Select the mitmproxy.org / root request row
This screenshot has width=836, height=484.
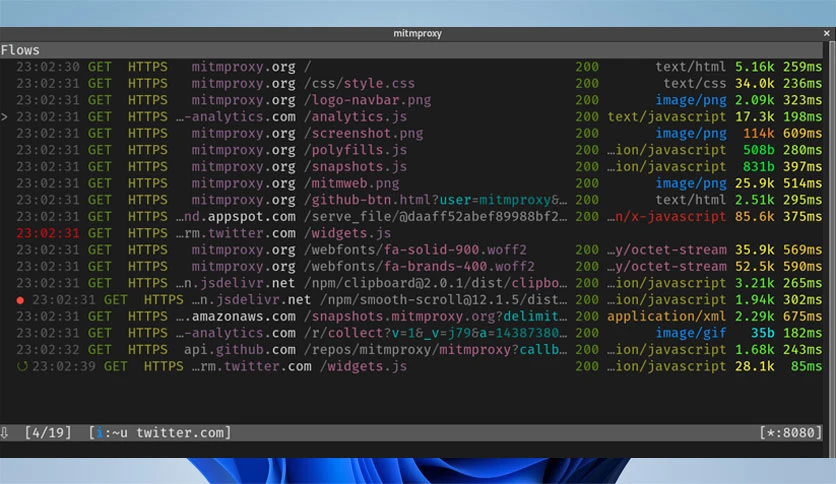(x=411, y=67)
